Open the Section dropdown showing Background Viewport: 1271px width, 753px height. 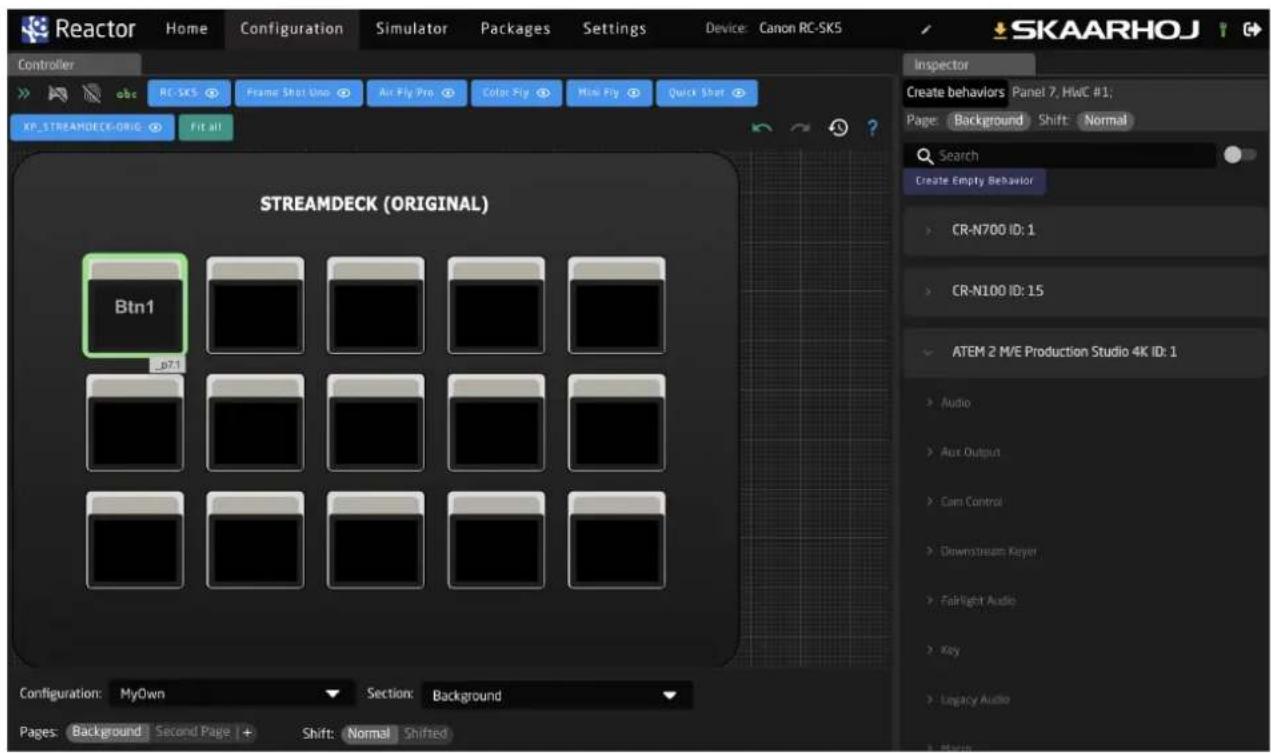pos(558,695)
